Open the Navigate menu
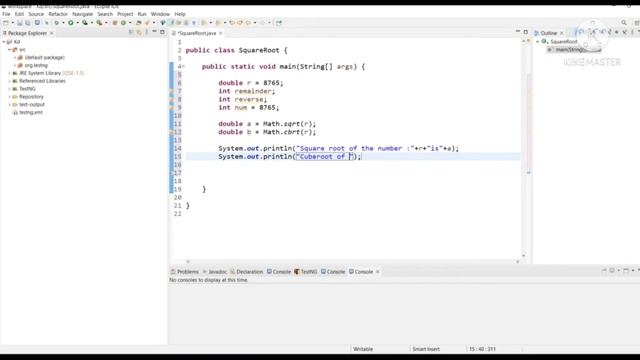 coord(82,14)
